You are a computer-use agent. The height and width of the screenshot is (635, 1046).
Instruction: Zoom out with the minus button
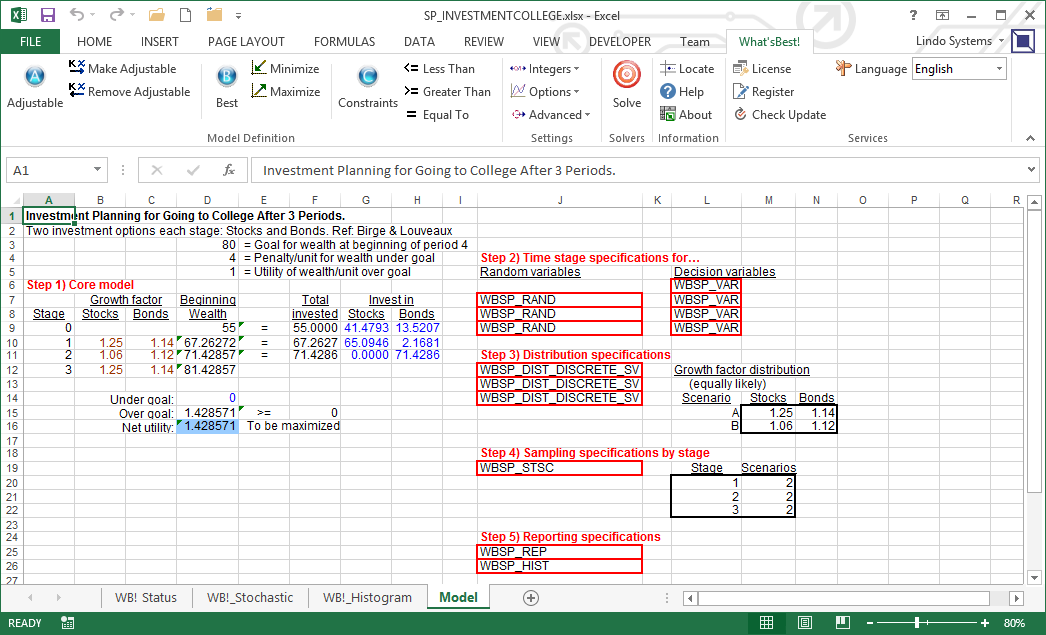tap(869, 623)
